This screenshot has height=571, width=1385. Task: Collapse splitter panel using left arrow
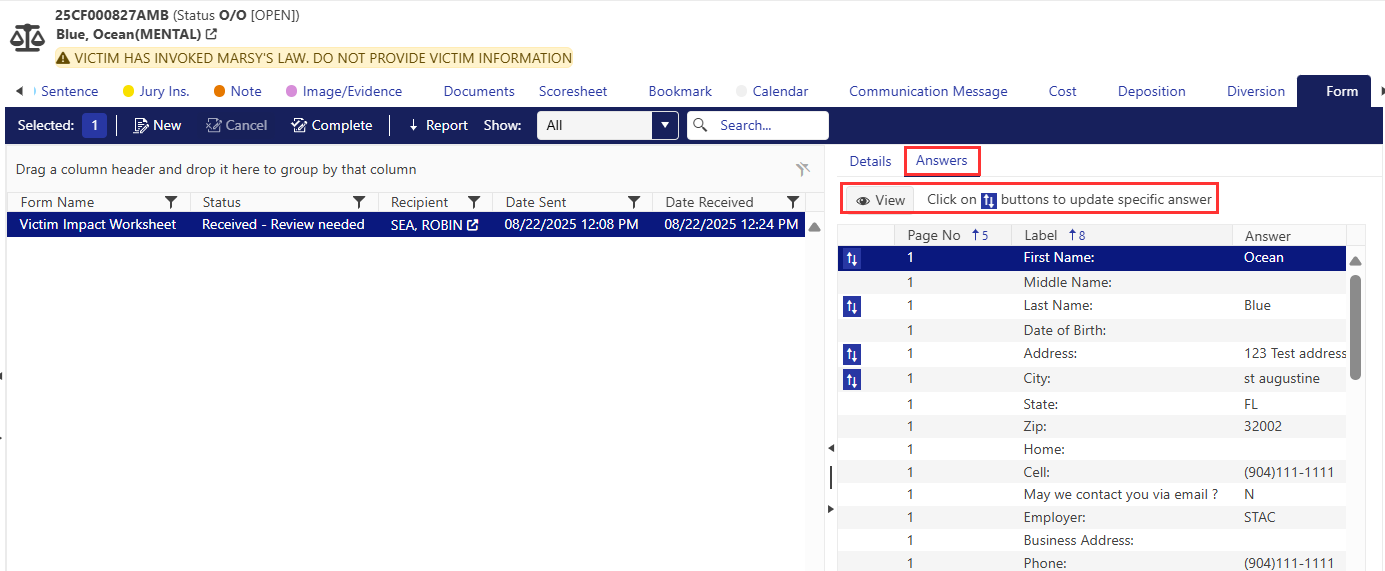point(830,448)
